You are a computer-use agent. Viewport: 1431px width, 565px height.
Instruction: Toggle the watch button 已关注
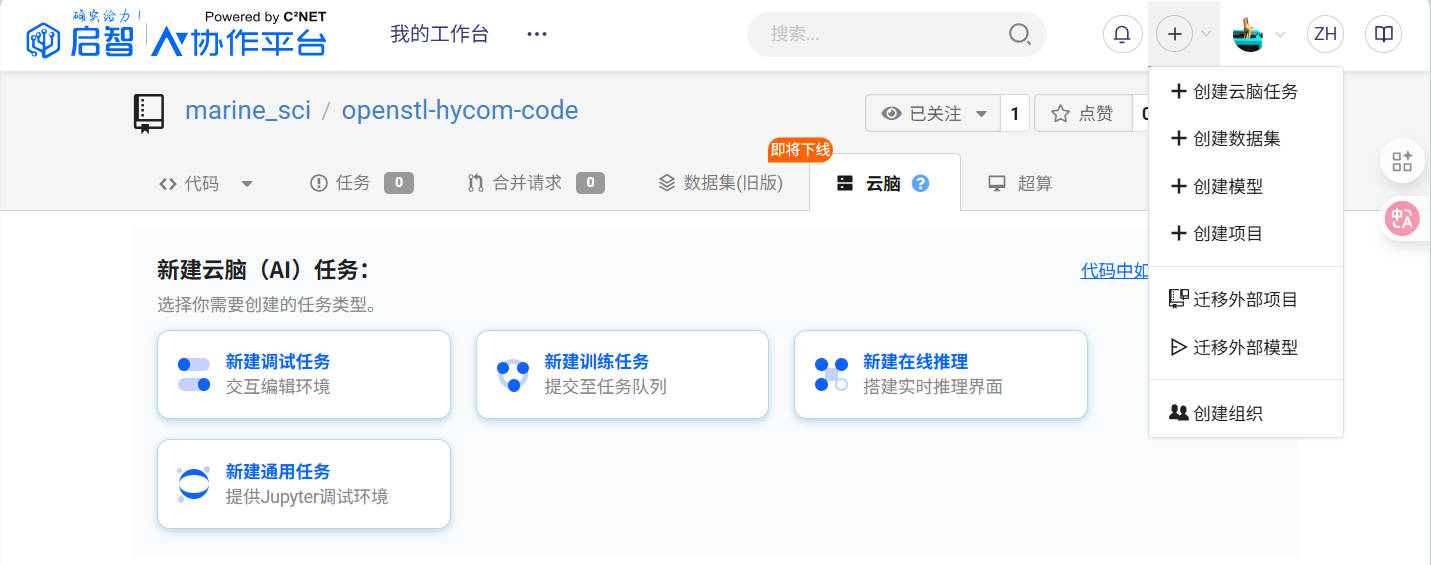pyautogui.click(x=932, y=114)
